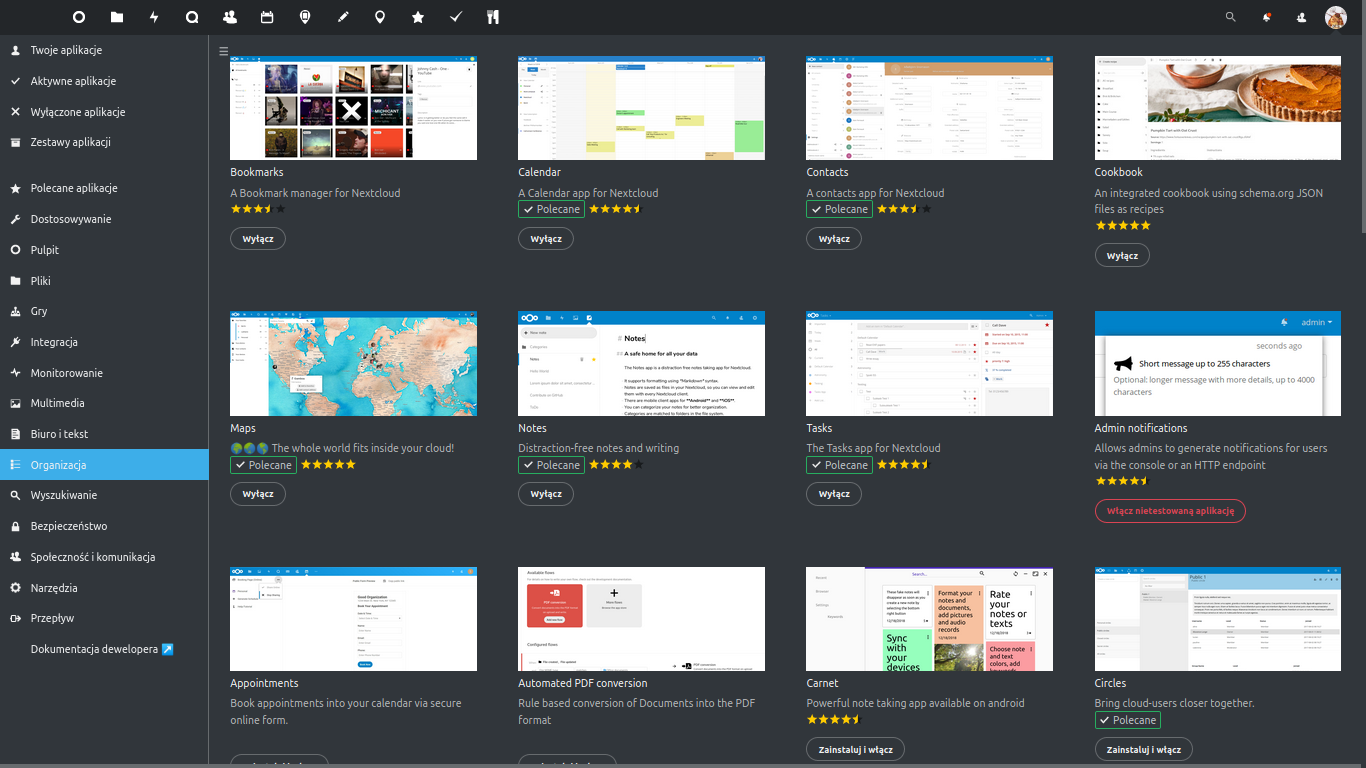Open 'Polecane aplikacje' category
Image resolution: width=1366 pixels, height=768 pixels.
pyautogui.click(x=104, y=188)
